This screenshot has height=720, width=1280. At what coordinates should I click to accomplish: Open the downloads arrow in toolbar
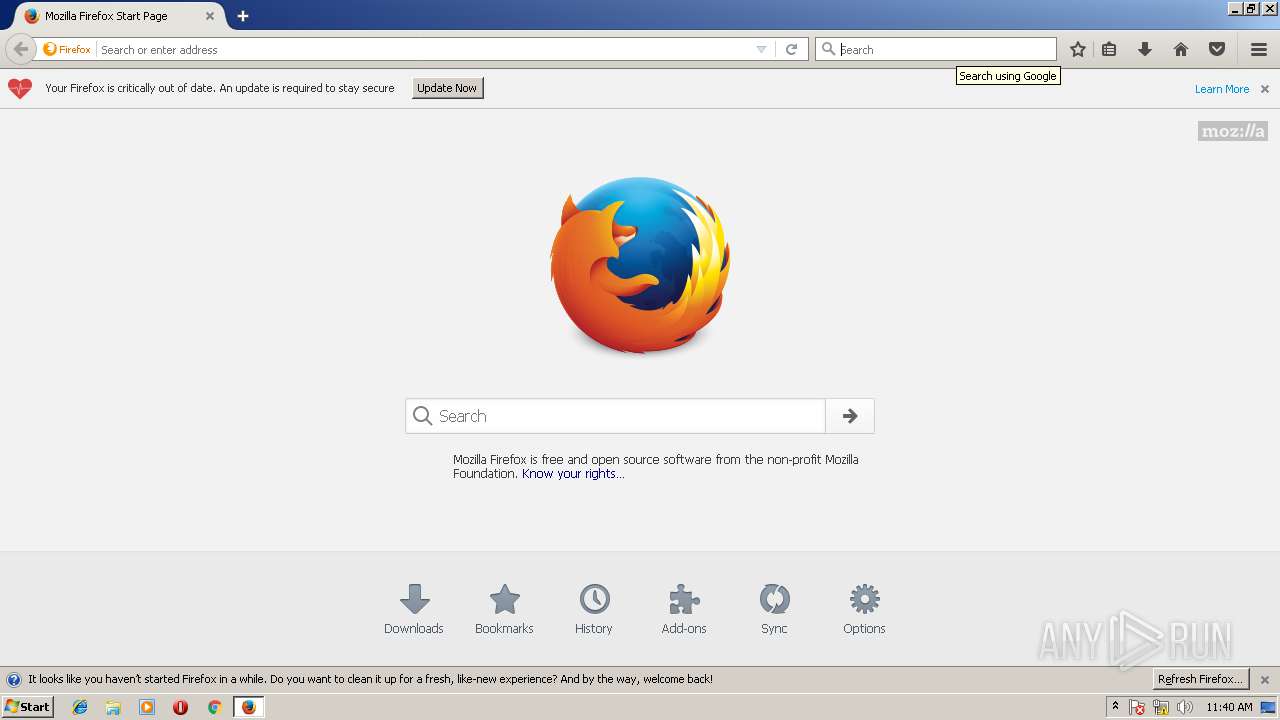click(1145, 49)
